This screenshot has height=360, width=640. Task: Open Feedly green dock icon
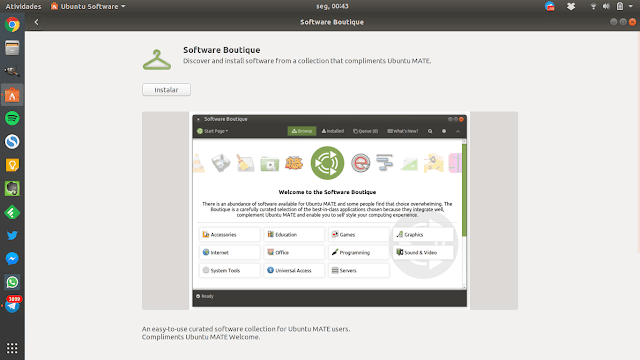click(12, 212)
